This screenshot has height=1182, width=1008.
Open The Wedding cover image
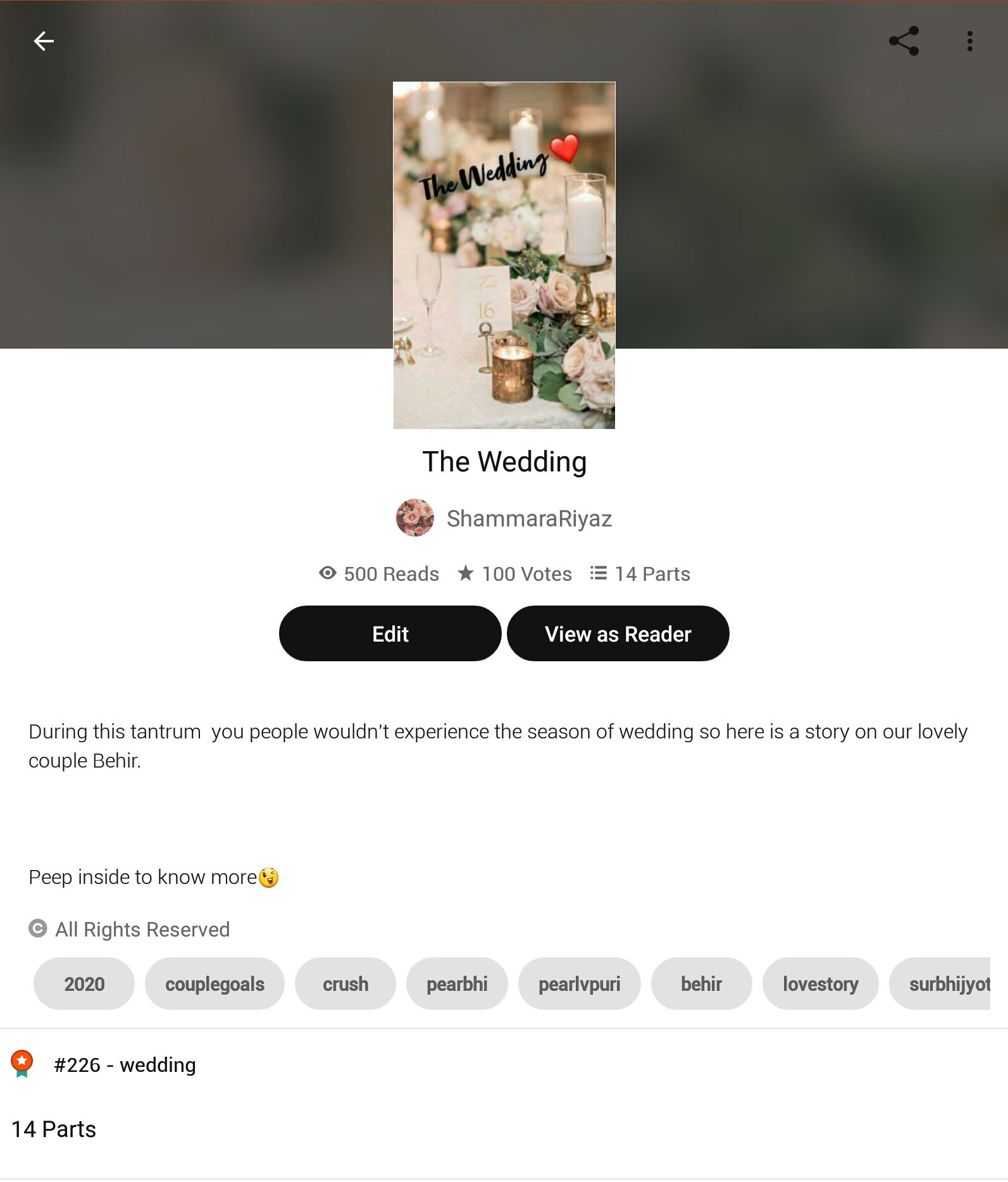coord(504,256)
